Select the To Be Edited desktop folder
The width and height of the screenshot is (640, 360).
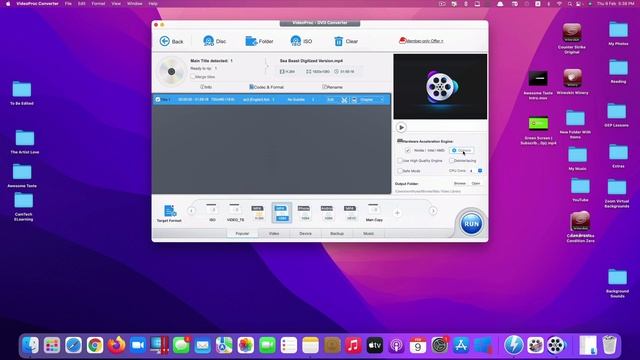22,93
